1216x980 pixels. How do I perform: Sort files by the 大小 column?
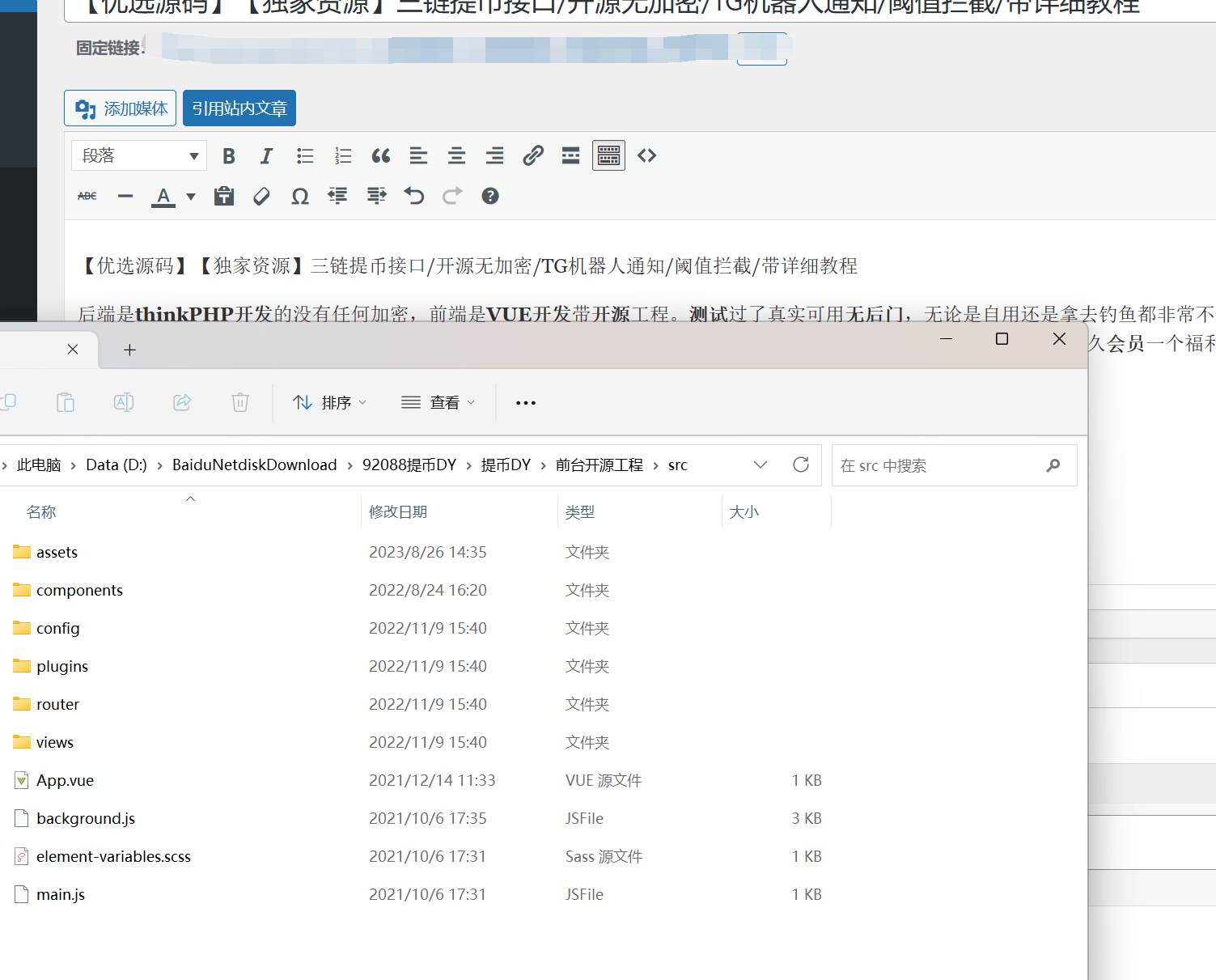[744, 512]
